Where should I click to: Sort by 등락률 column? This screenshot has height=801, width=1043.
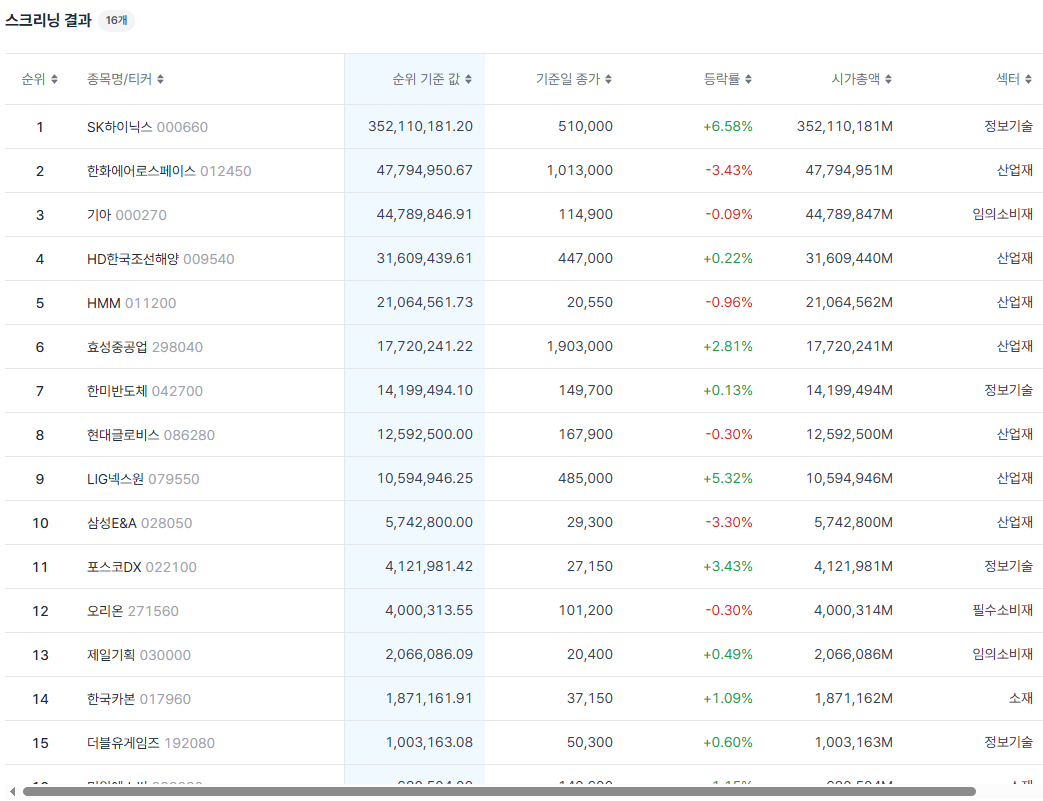728,79
